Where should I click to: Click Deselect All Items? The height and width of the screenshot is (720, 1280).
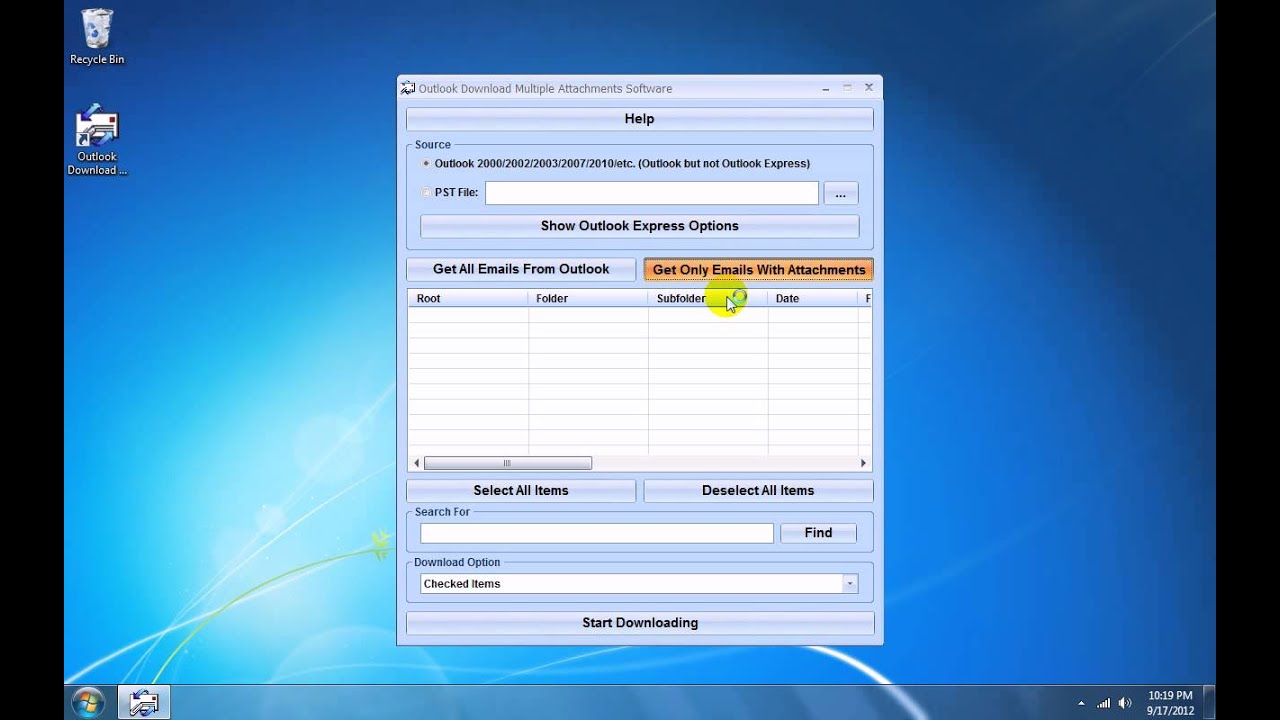[759, 491]
